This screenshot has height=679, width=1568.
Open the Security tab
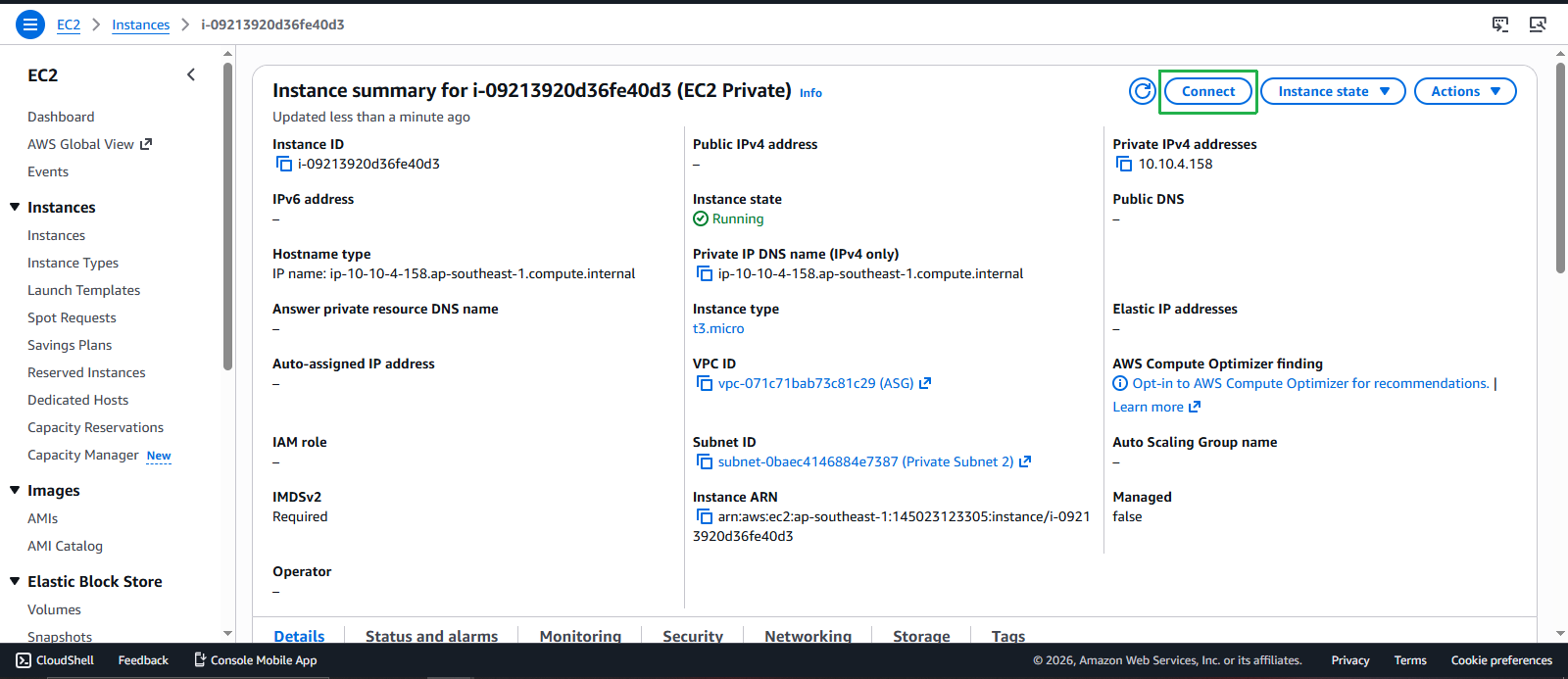coord(693,635)
